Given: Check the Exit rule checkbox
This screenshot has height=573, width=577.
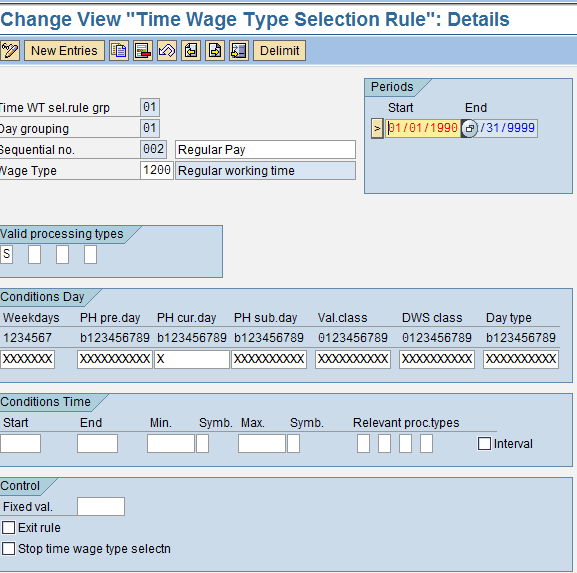Looking at the screenshot, I should click(x=8, y=527).
